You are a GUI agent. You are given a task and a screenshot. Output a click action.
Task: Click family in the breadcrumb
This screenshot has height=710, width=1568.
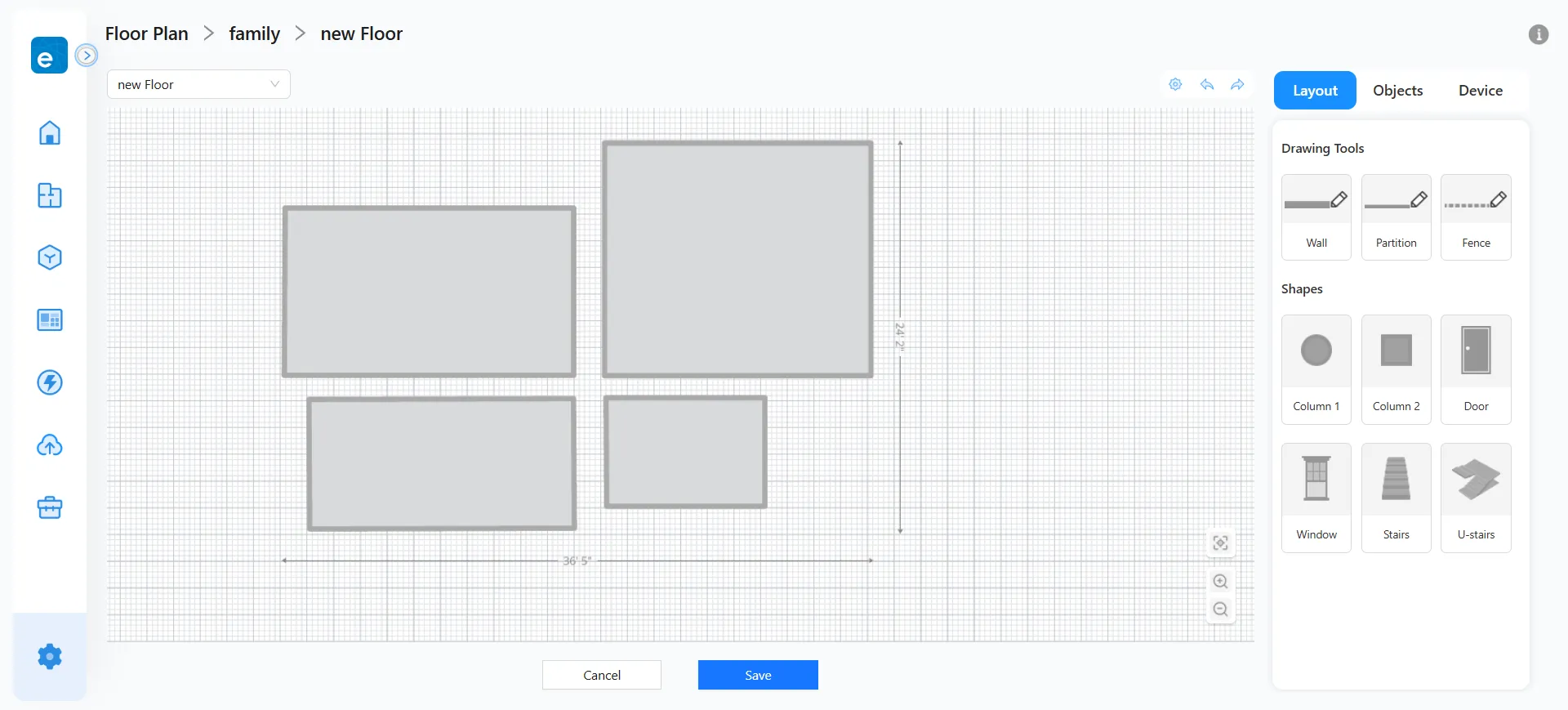[254, 33]
